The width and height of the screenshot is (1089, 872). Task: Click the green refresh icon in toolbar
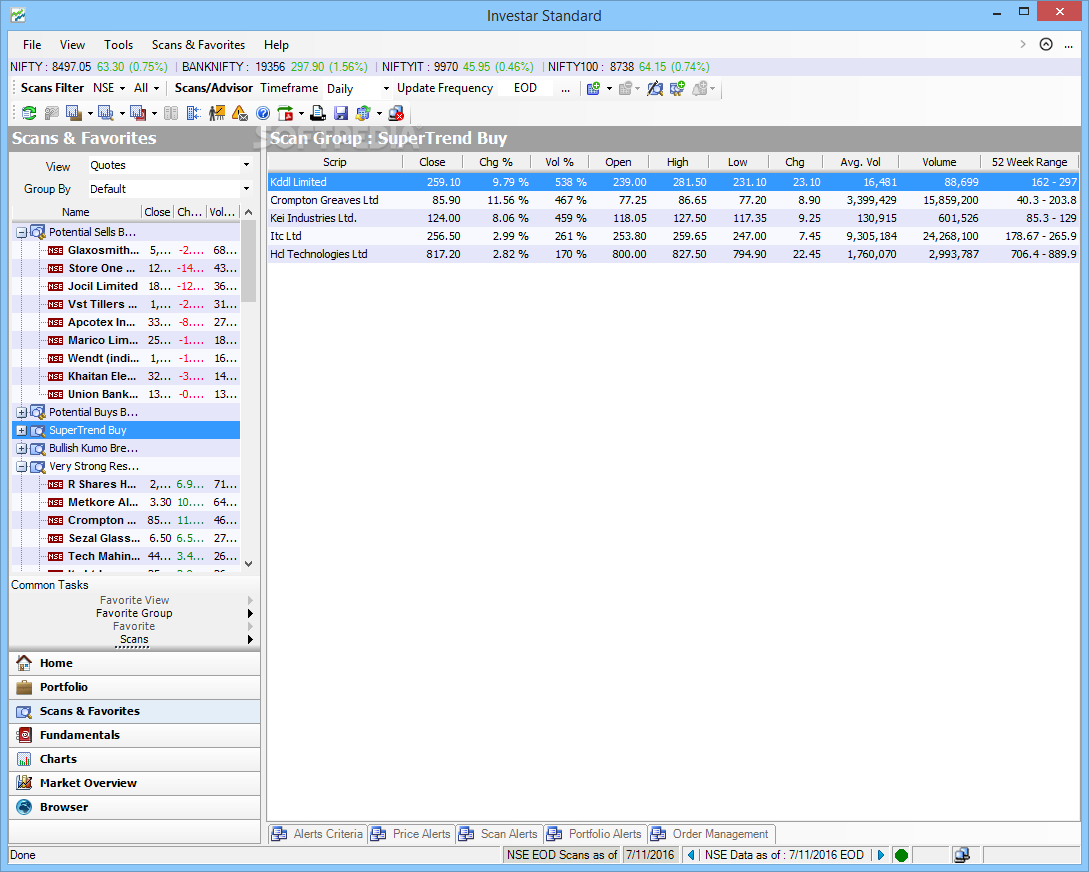(28, 112)
